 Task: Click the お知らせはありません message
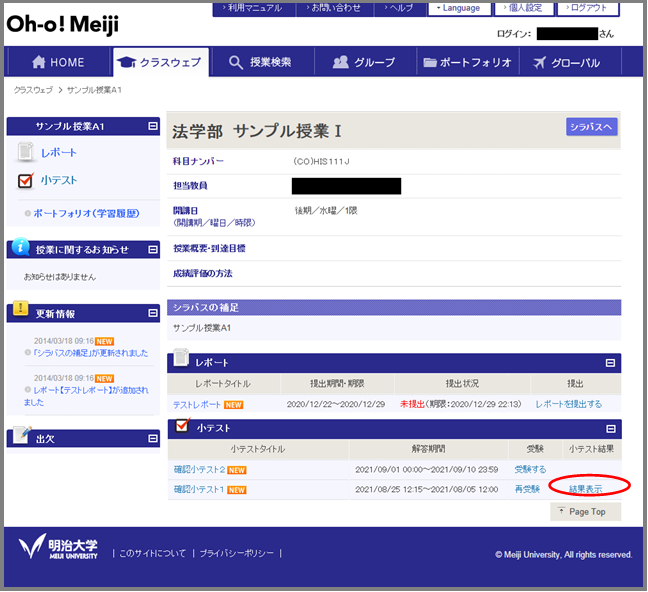60,277
